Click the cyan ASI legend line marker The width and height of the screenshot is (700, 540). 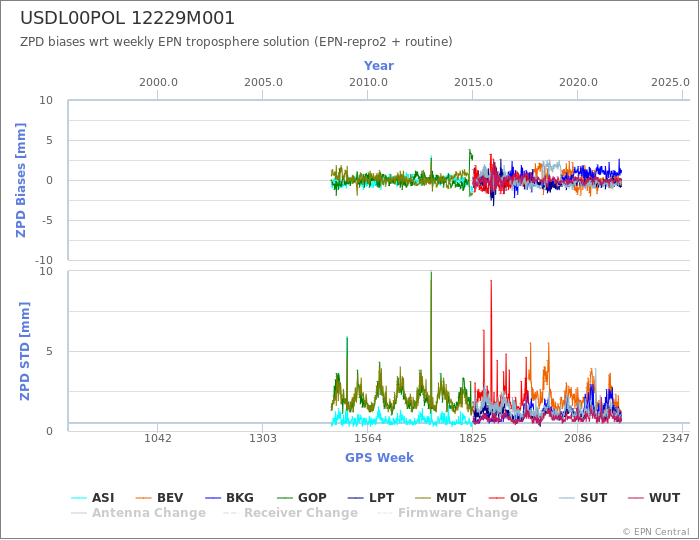(79, 498)
